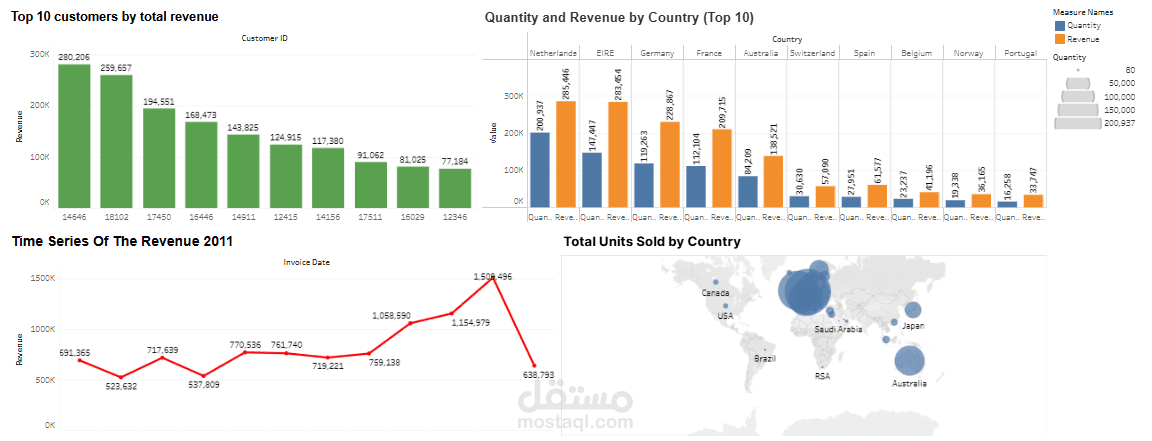This screenshot has width=1152, height=441.
Task: Select the Belgium blue Quantity bar
Action: click(x=902, y=202)
